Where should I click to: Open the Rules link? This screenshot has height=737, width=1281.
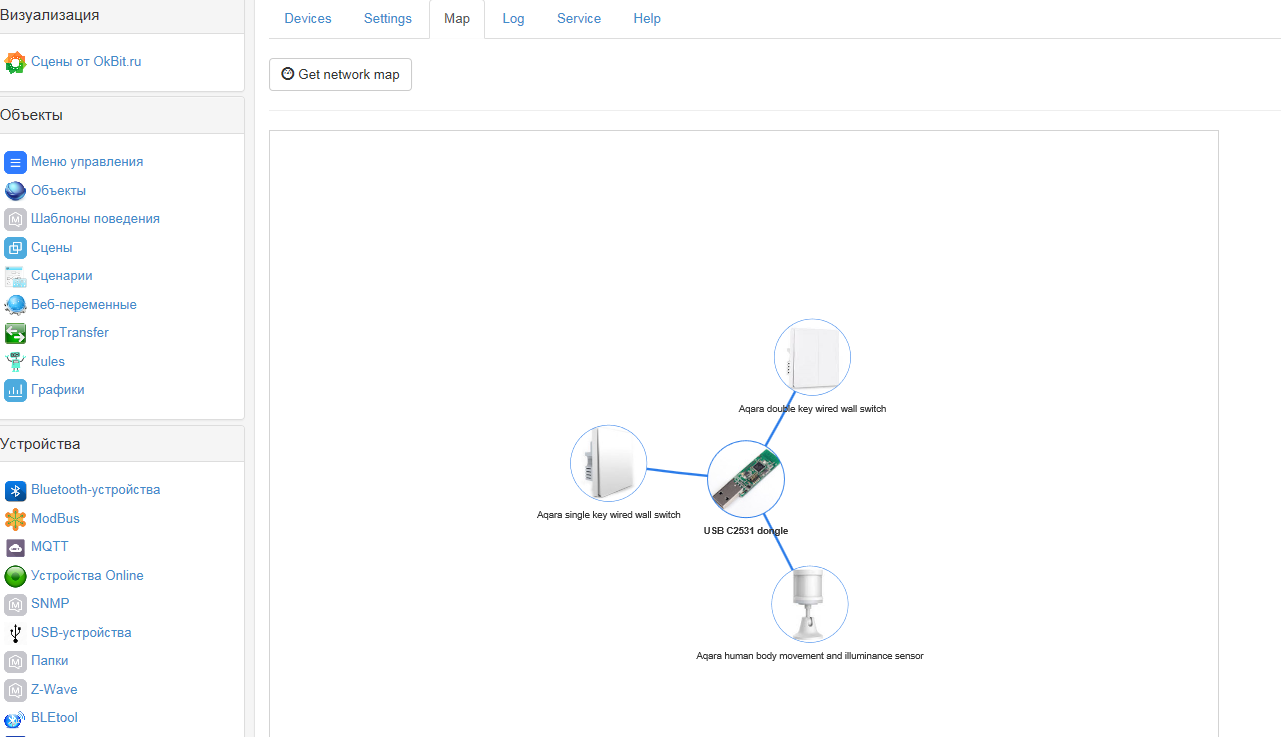click(x=48, y=362)
